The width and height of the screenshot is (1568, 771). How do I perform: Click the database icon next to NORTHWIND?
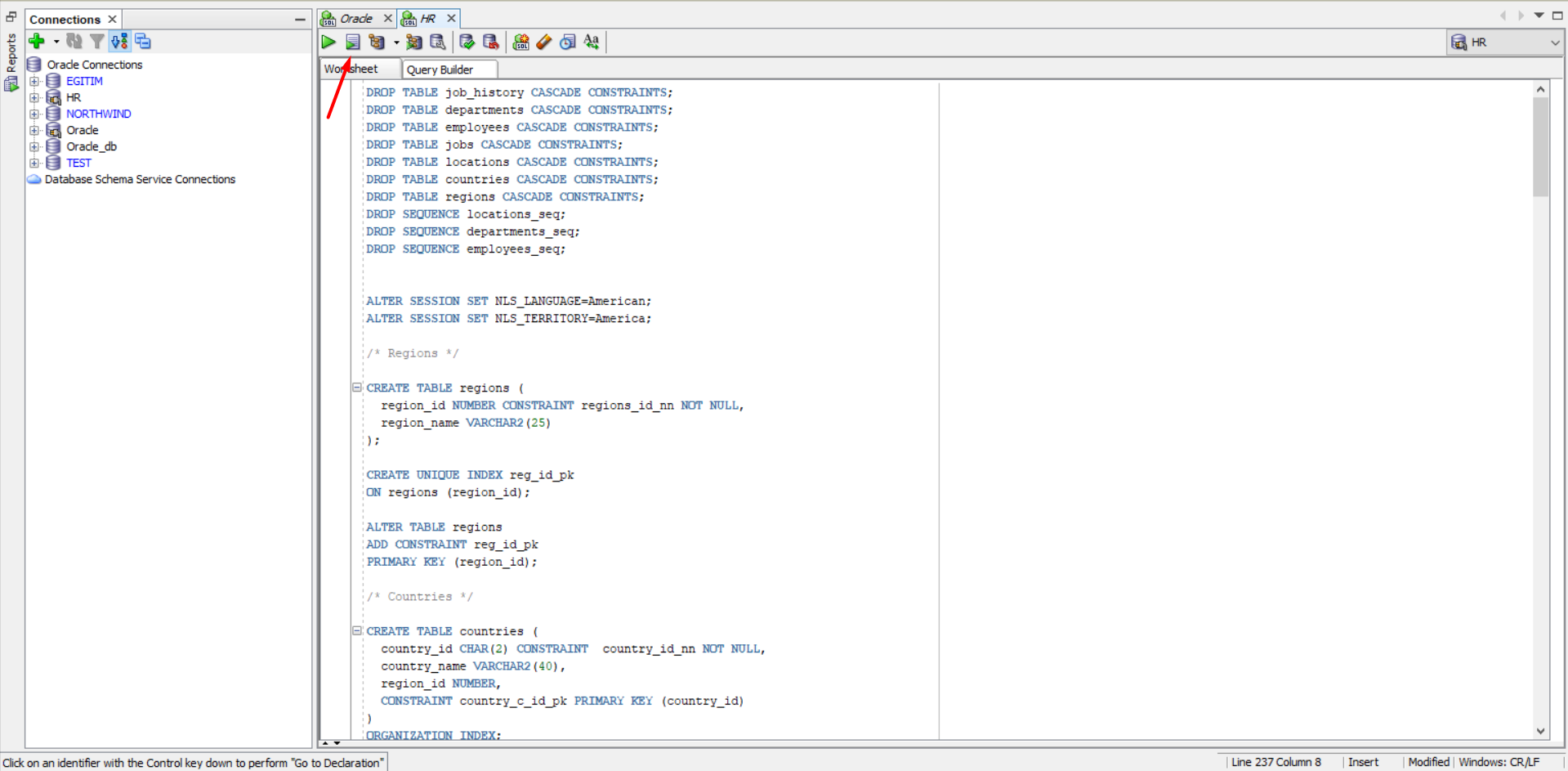click(54, 114)
